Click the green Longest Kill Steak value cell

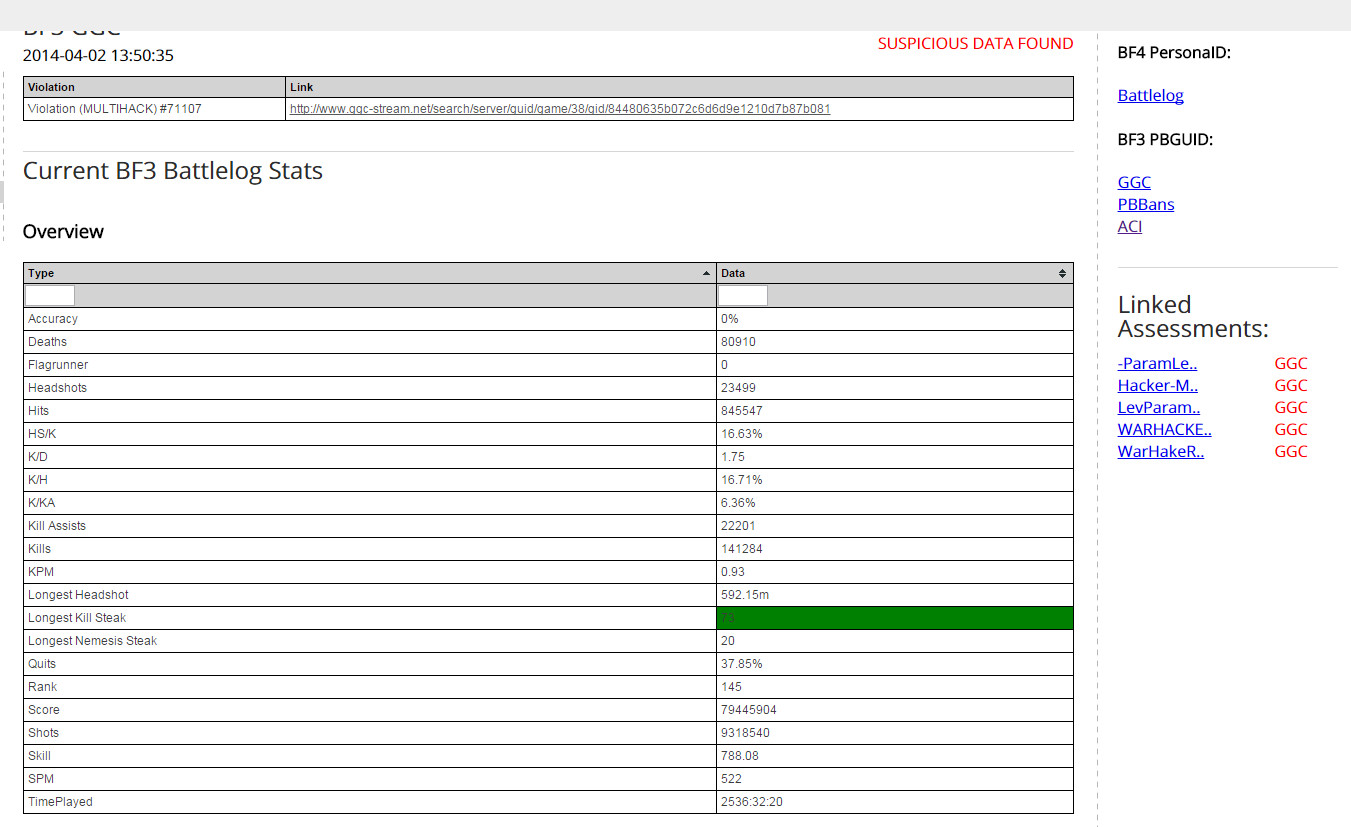[x=895, y=618]
